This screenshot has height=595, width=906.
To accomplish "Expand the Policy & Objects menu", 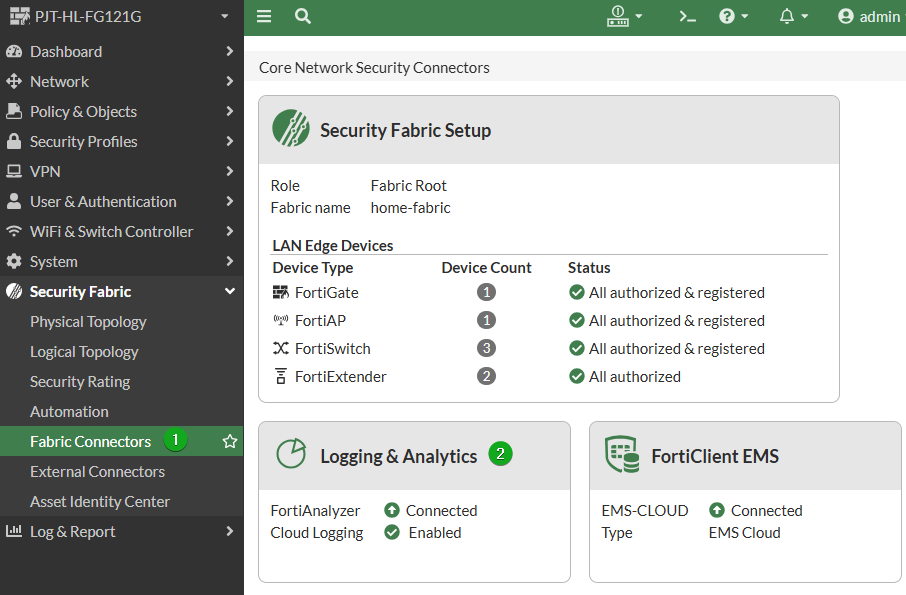I will 121,111.
